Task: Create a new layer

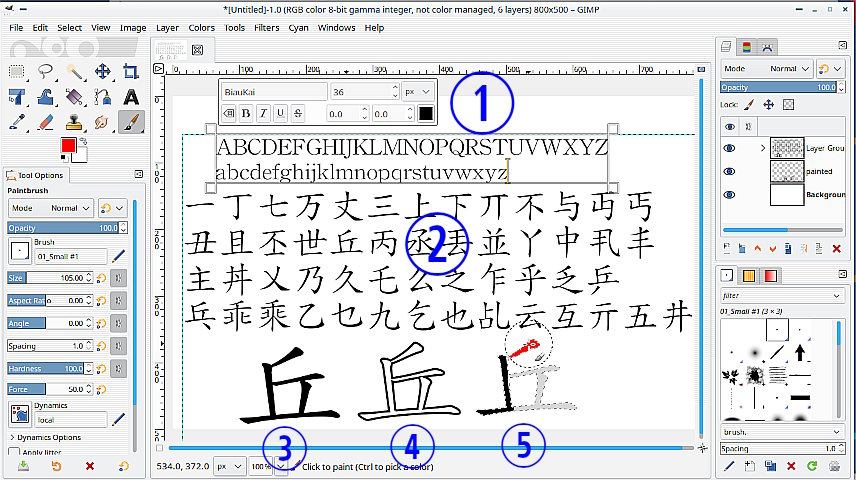Action: click(x=727, y=248)
